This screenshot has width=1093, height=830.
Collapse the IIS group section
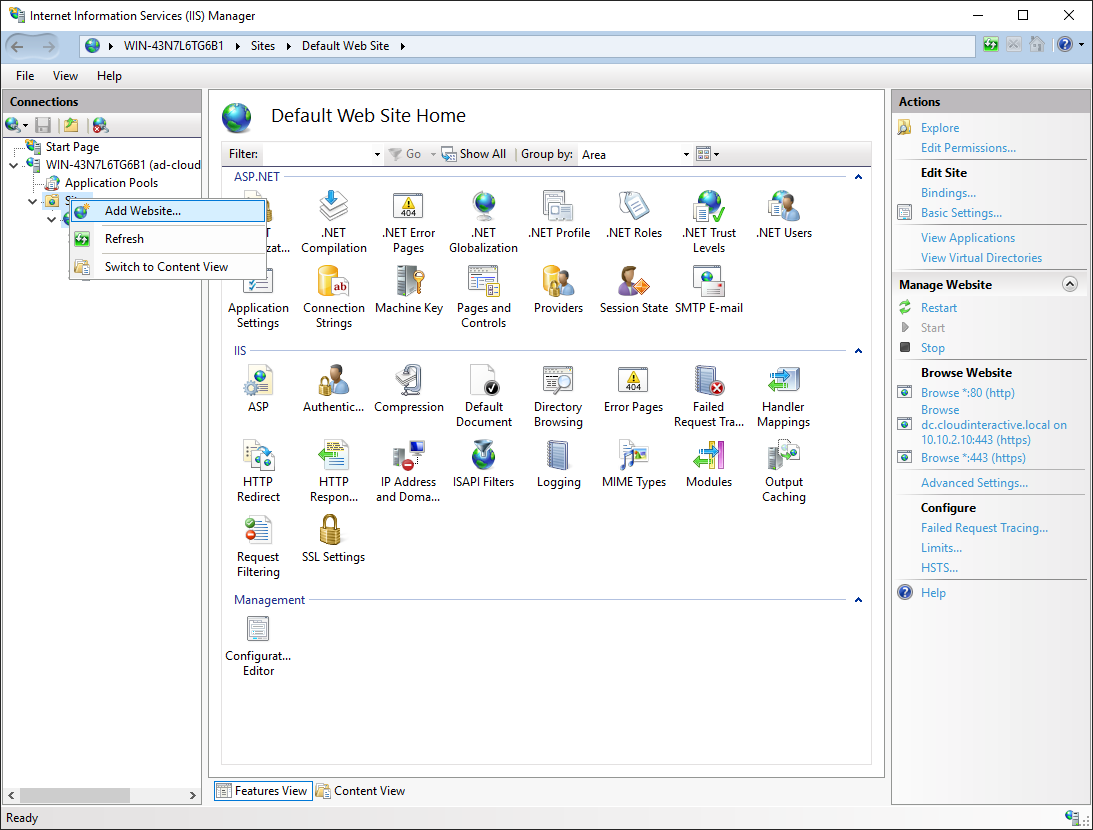point(858,351)
